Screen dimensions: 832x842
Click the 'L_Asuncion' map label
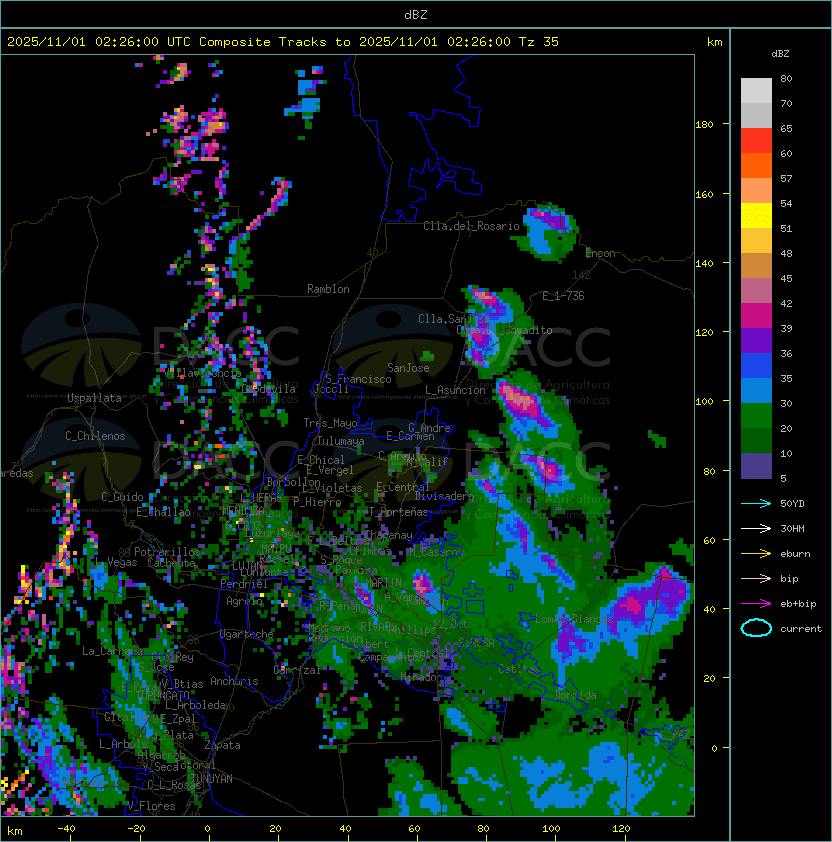[455, 390]
